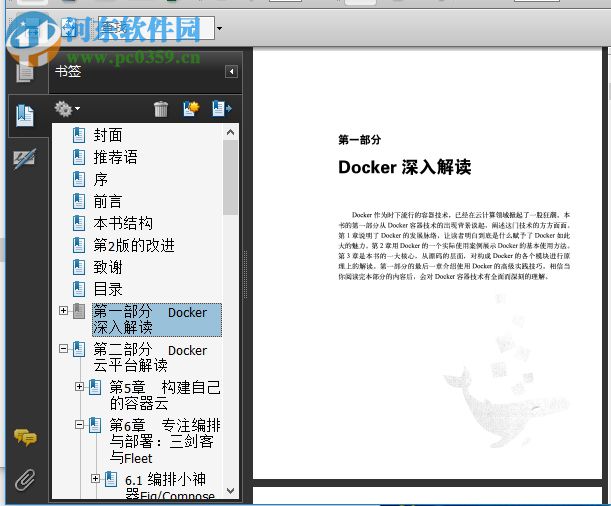Select bookmark 第一部分 Docker深入解读
The image size is (611, 506).
coord(157,320)
